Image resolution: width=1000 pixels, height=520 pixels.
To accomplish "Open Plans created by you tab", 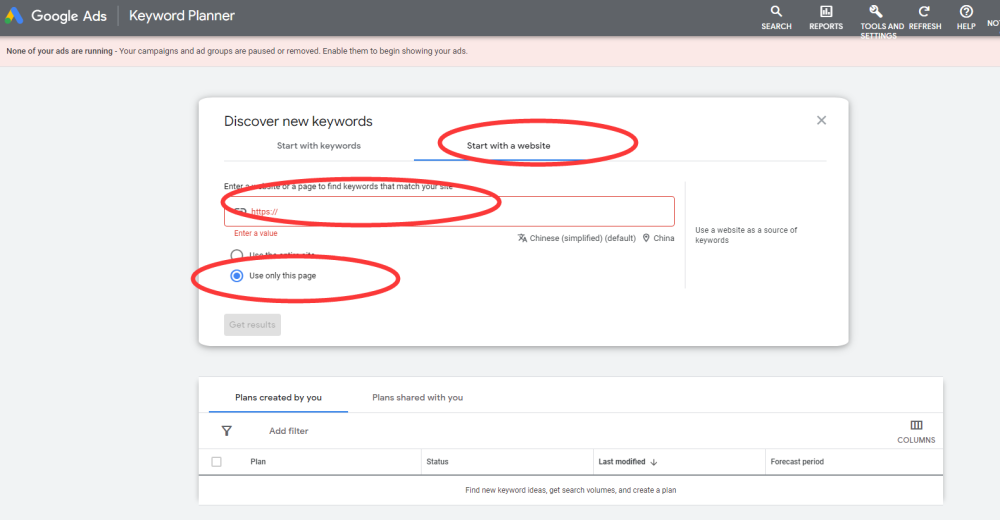I will pyautogui.click(x=278, y=397).
